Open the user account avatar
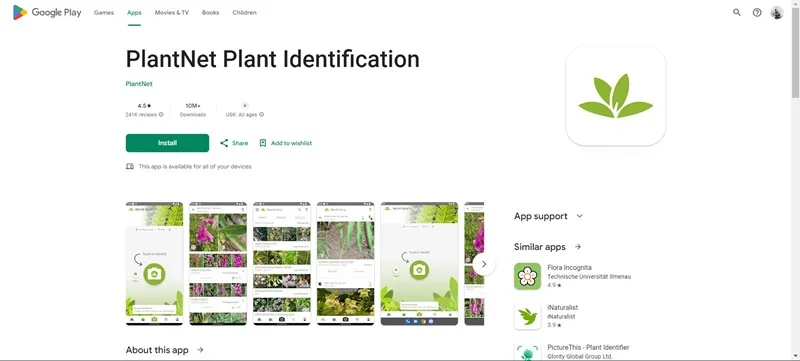This screenshot has height=361, width=800. tap(777, 12)
